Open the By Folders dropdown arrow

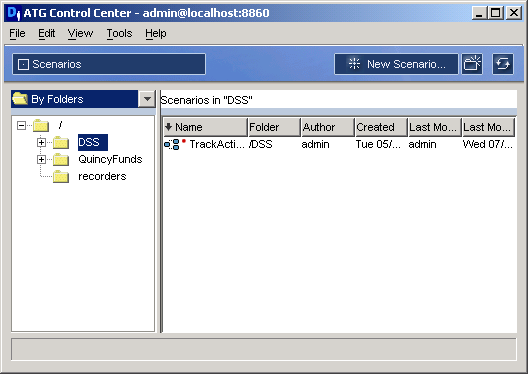tap(147, 99)
